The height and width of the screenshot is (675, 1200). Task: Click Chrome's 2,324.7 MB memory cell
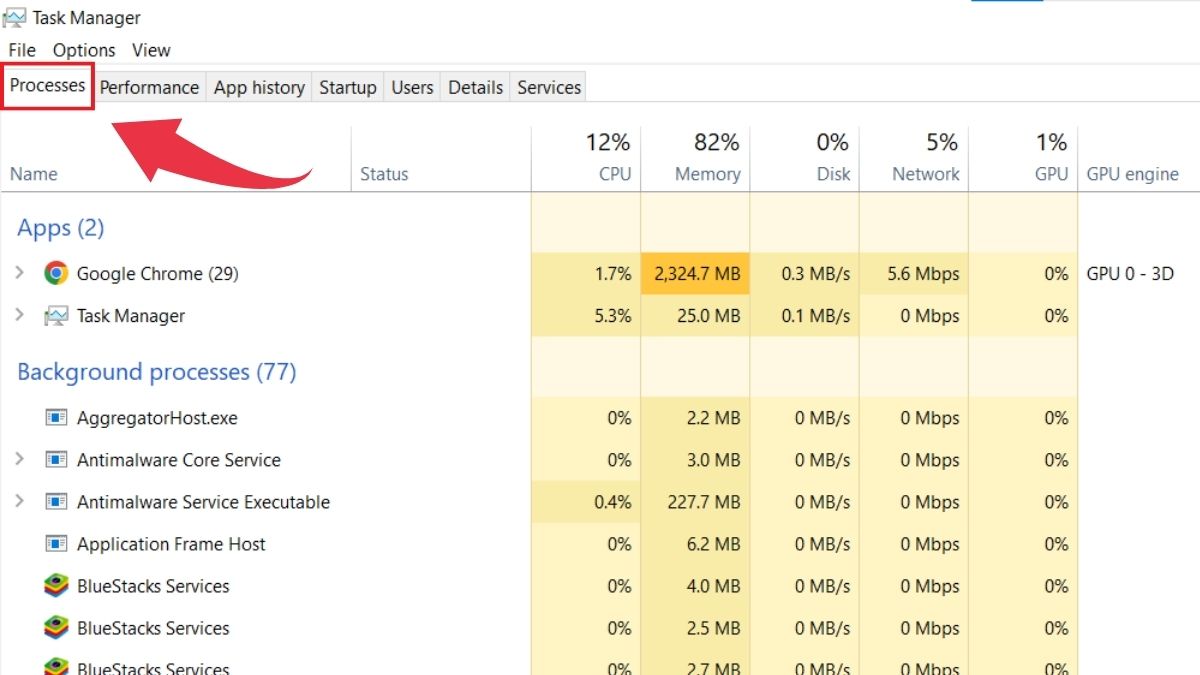(x=695, y=273)
